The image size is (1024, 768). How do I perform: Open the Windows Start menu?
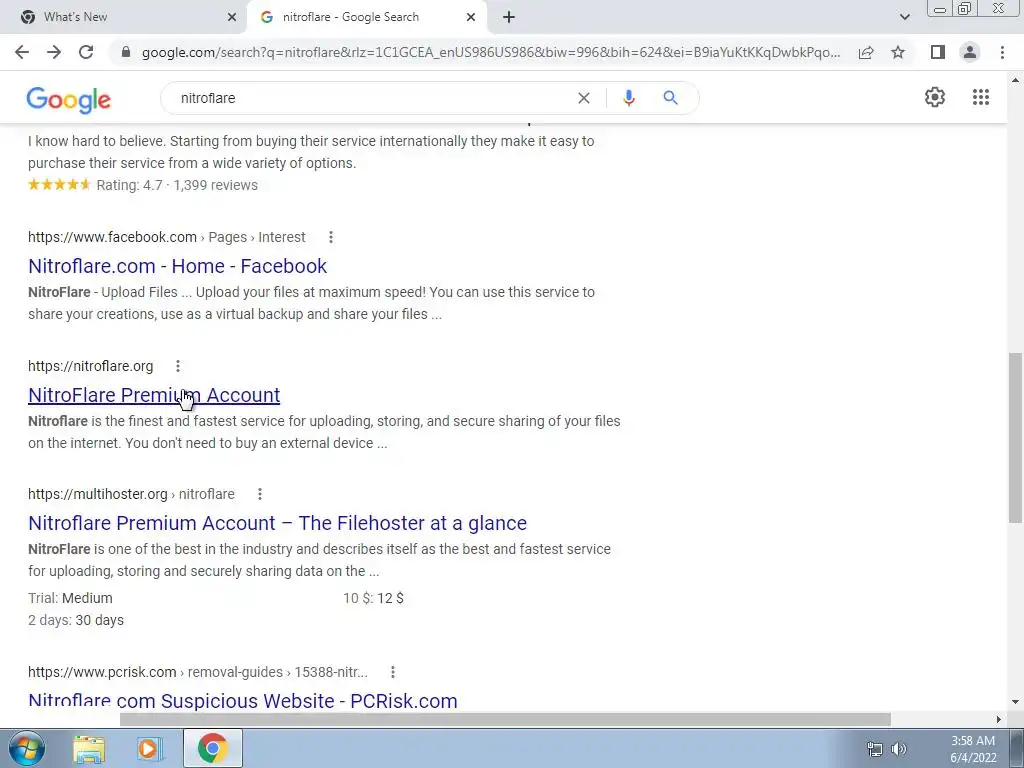(x=26, y=748)
